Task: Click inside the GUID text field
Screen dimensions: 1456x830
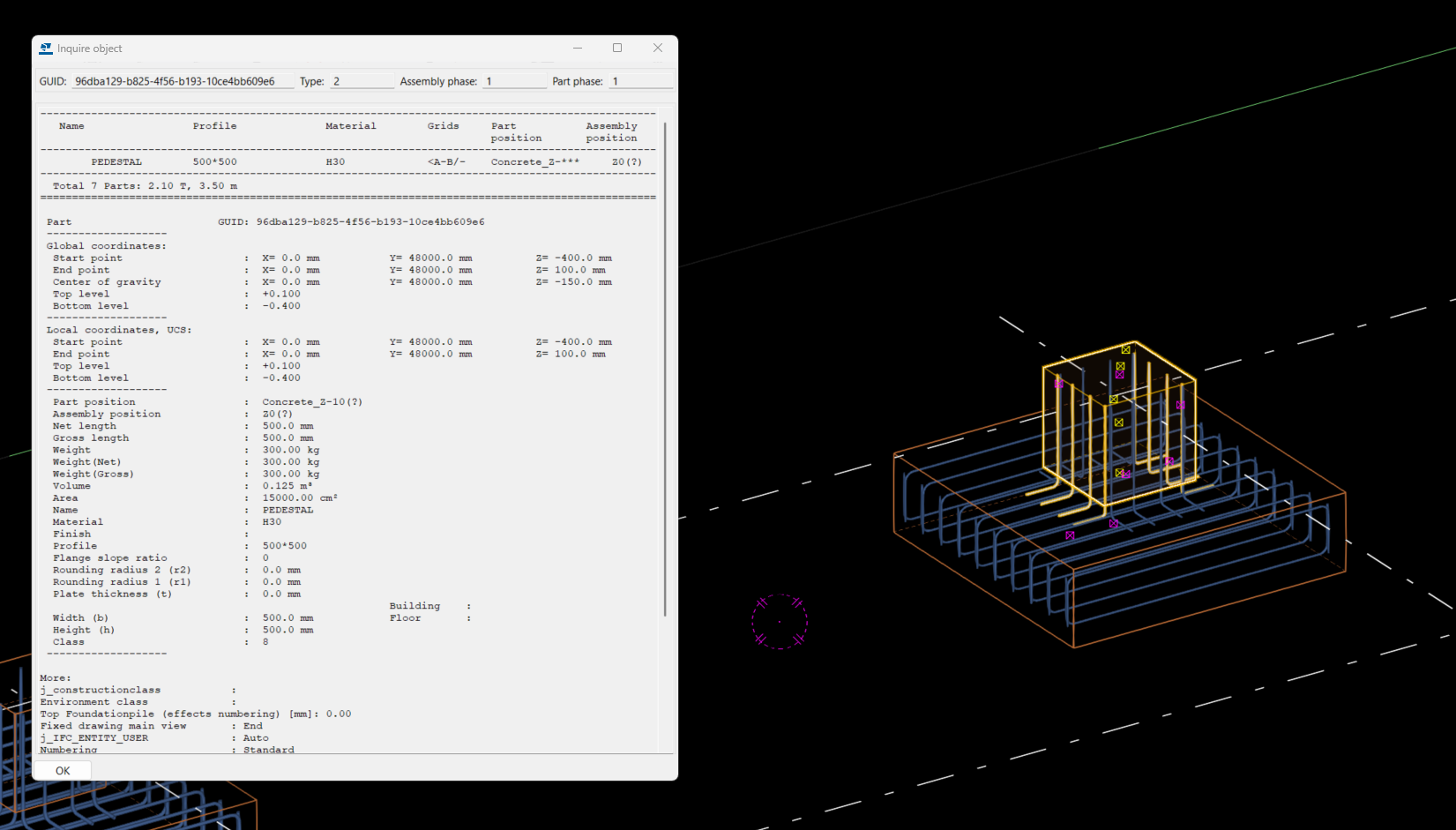Action: click(182, 81)
